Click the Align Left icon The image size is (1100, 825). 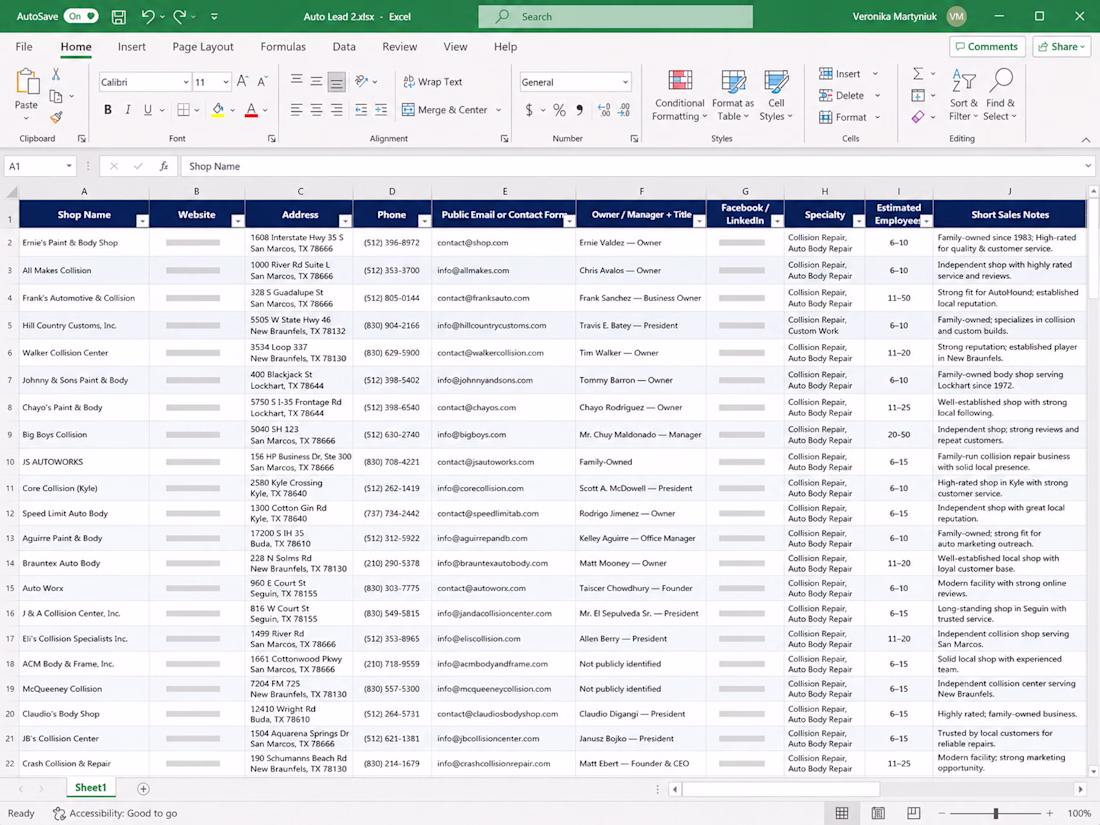point(297,109)
